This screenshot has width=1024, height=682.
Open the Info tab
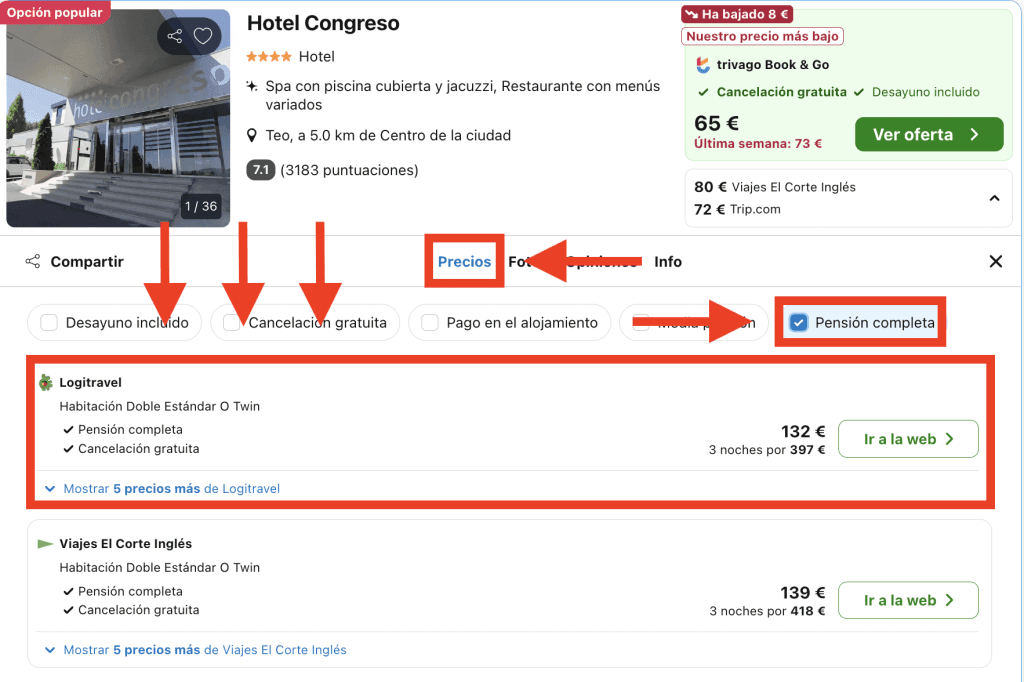[668, 261]
